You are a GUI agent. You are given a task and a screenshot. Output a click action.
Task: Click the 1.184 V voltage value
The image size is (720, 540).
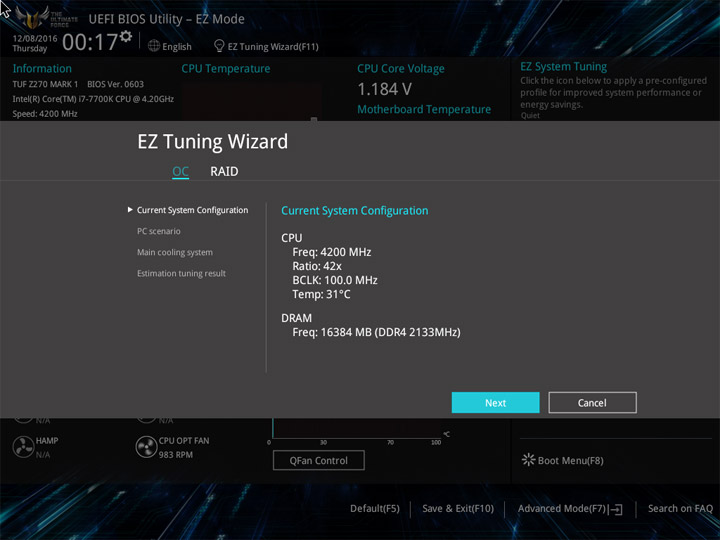tap(384, 89)
